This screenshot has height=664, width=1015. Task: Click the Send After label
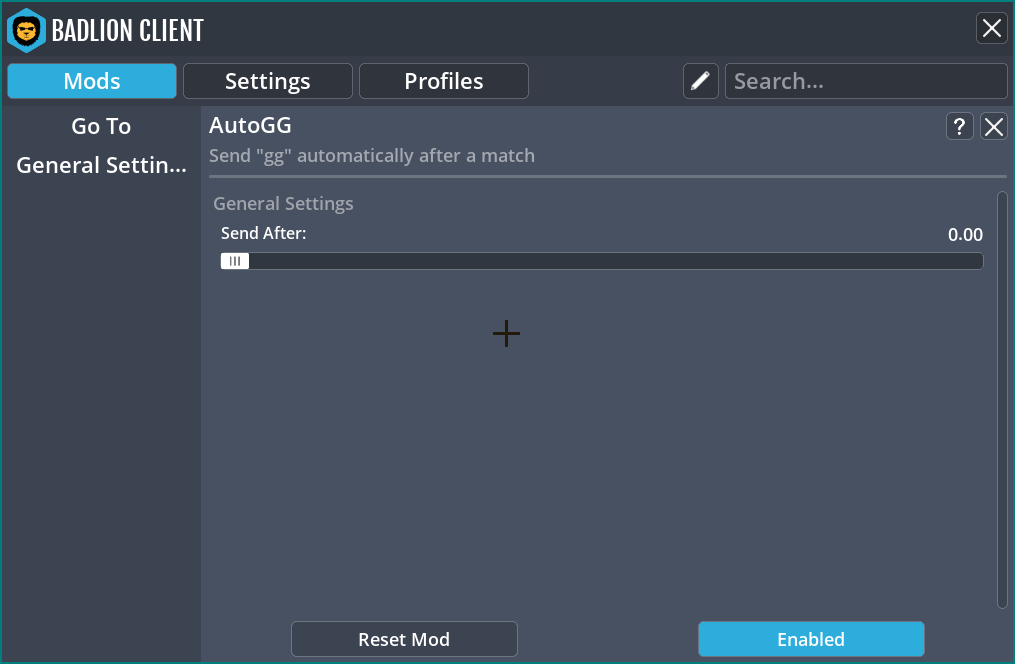[263, 233]
